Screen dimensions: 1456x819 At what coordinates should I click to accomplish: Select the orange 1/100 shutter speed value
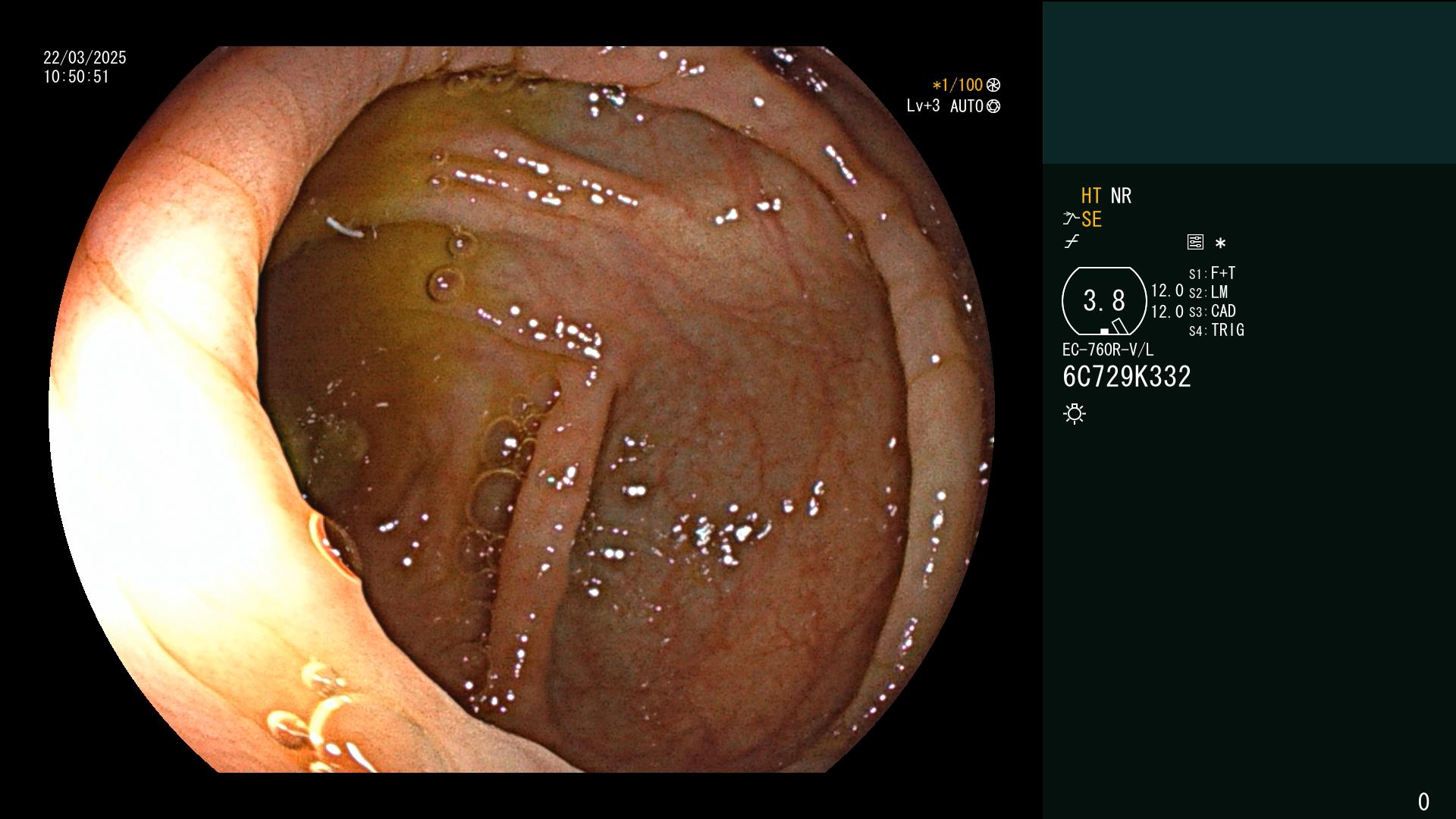[957, 86]
